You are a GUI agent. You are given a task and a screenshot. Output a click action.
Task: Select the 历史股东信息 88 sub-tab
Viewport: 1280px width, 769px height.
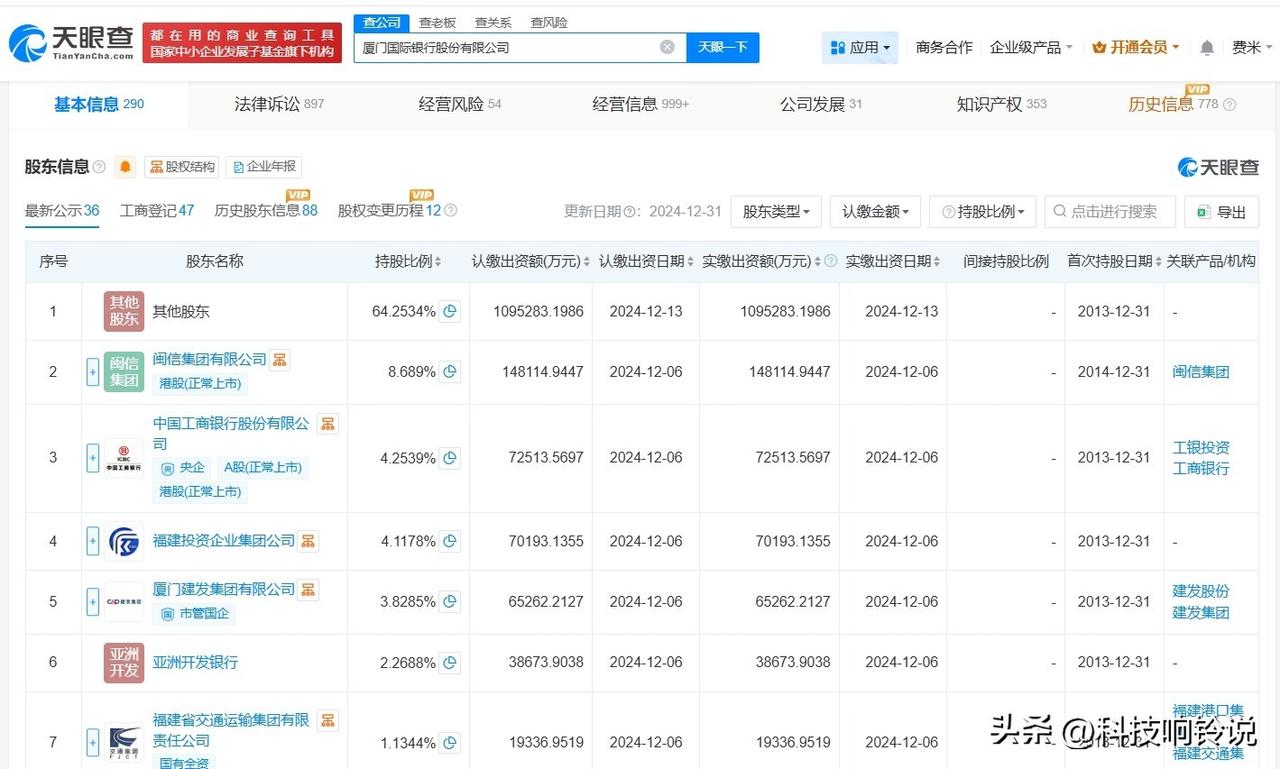coord(266,211)
